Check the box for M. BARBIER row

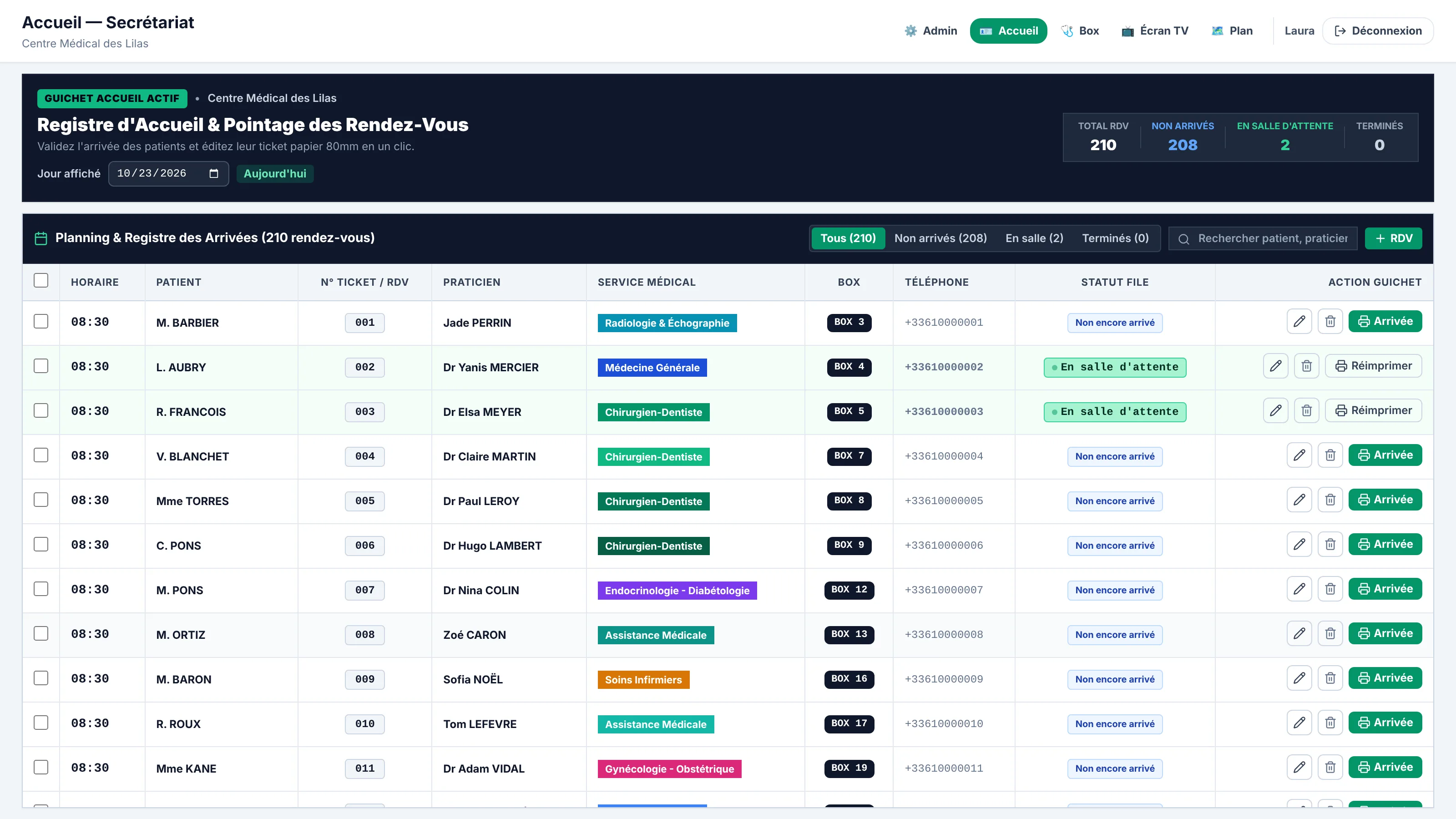pyautogui.click(x=40, y=322)
